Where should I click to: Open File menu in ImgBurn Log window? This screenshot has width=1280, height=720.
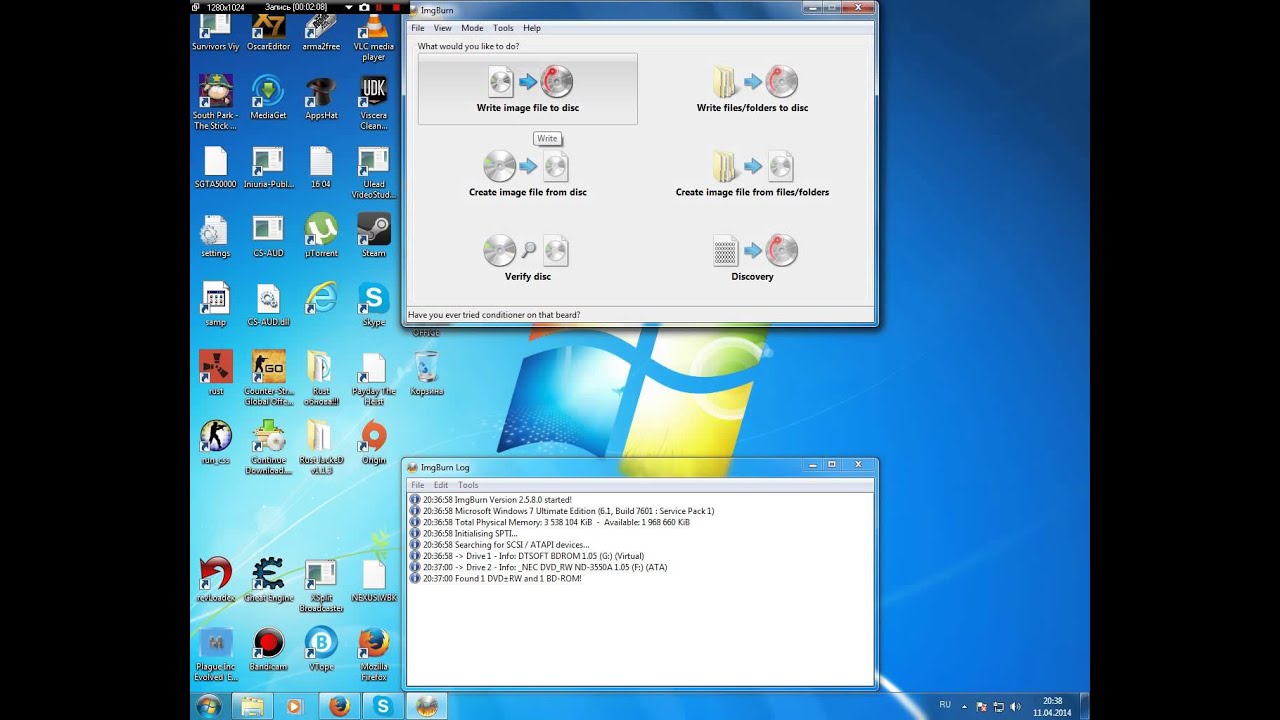point(418,485)
